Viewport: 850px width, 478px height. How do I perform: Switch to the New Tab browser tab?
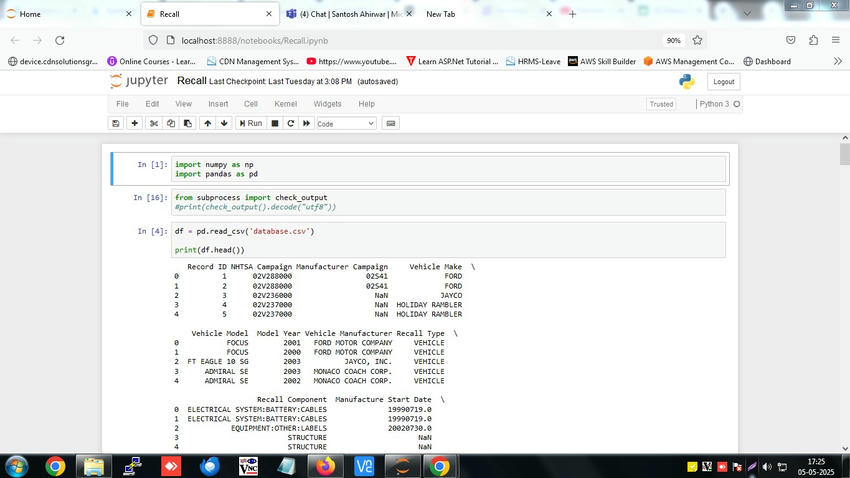(488, 14)
